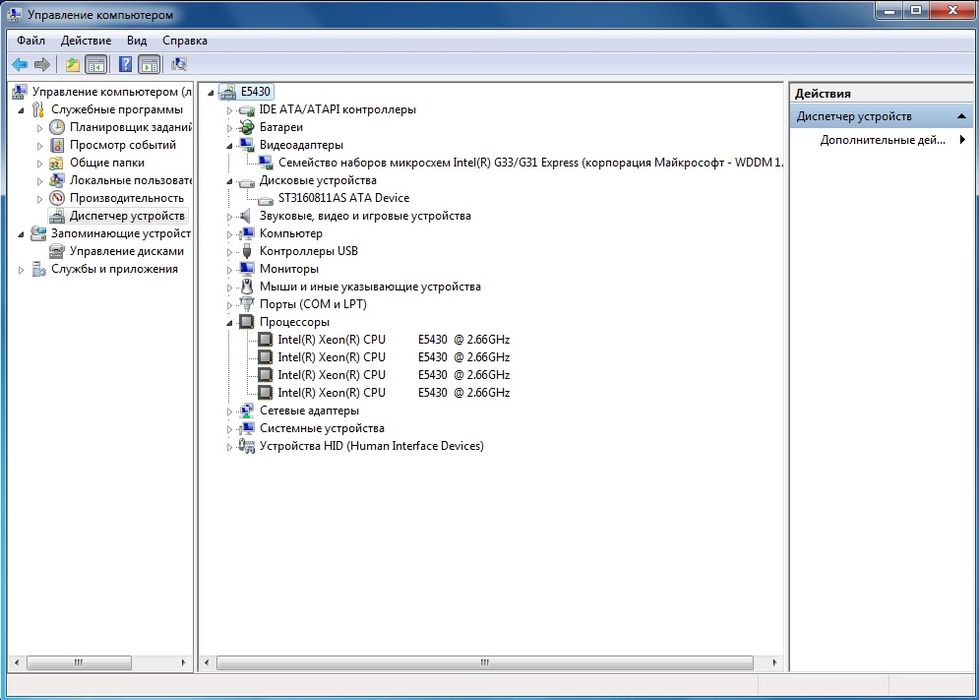
Task: Click the mice and pointing devices icon
Action: (x=247, y=287)
